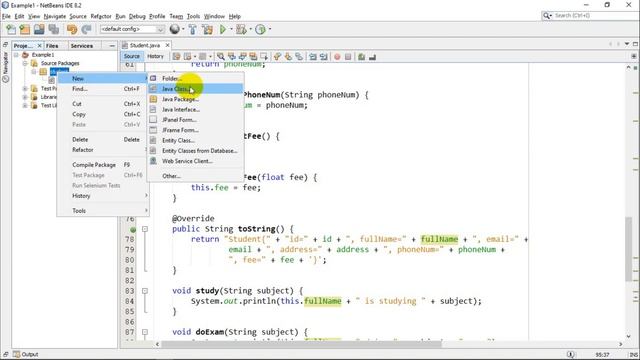Viewport: 640px width, 360px height.
Task: Click the Last Edit icon in editor toolbar
Action: pyautogui.click(x=176, y=57)
